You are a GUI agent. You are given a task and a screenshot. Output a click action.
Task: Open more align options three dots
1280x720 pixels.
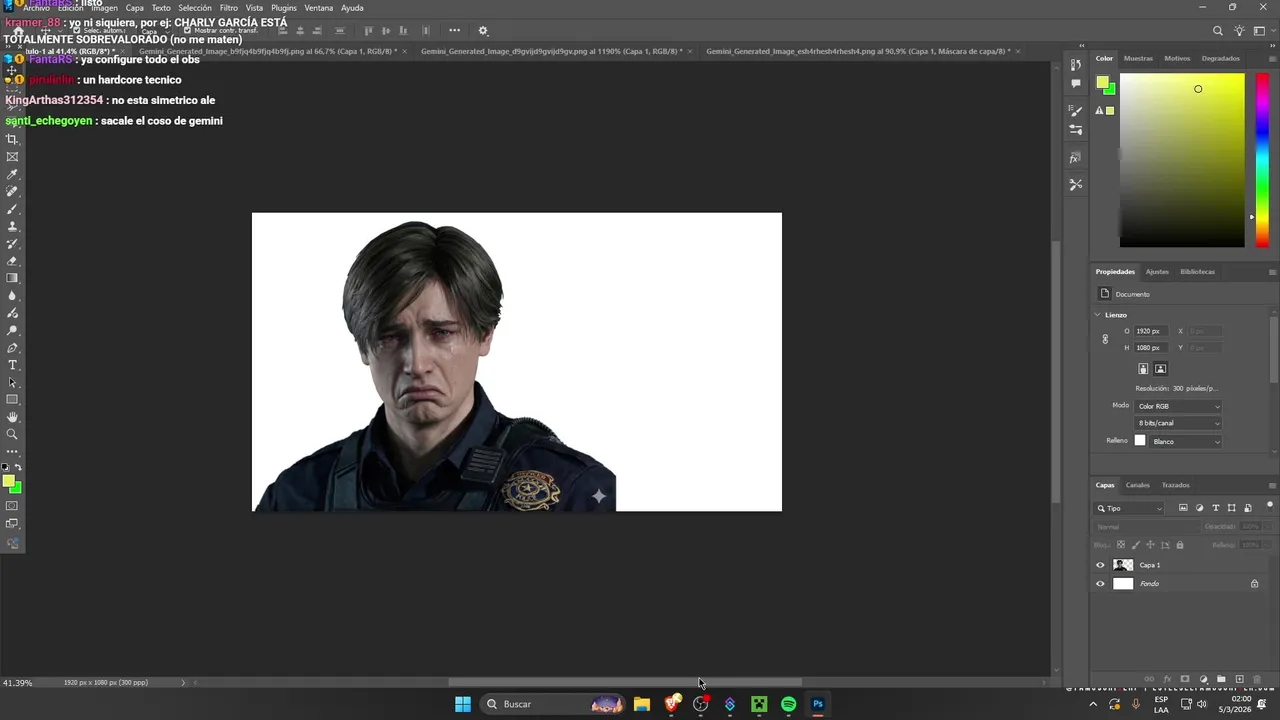[454, 30]
